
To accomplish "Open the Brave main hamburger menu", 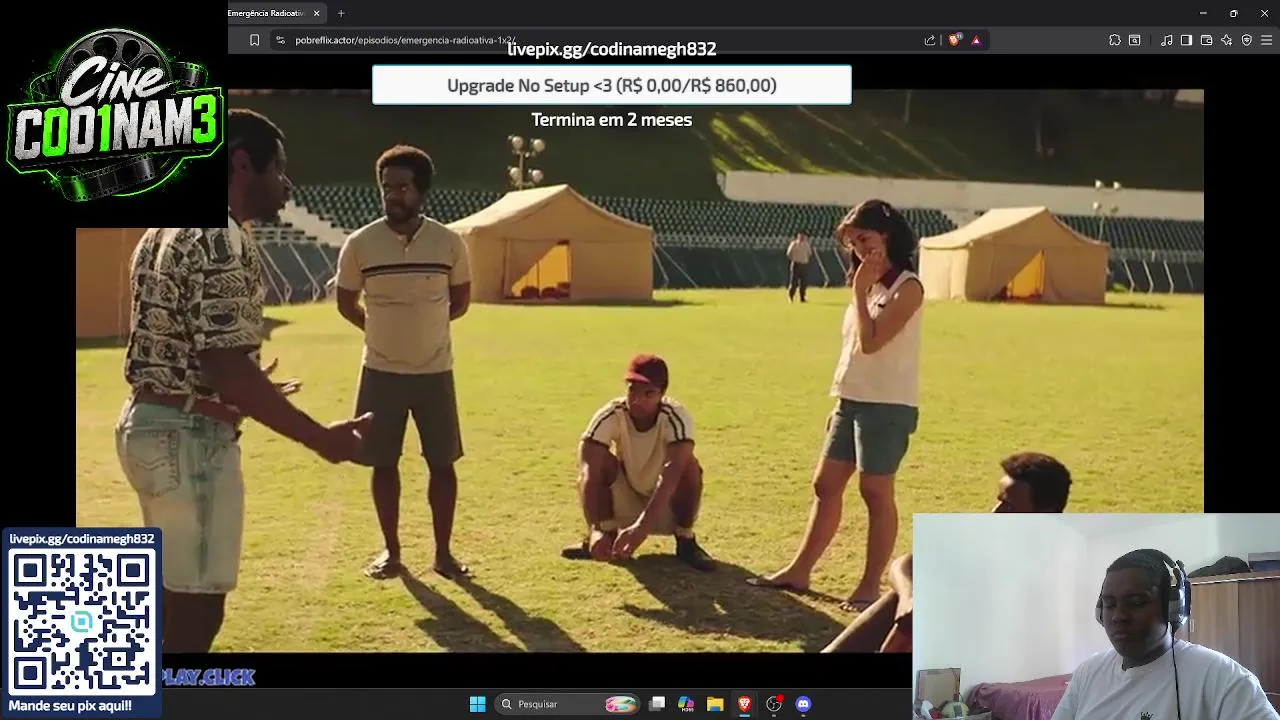I will [1267, 40].
